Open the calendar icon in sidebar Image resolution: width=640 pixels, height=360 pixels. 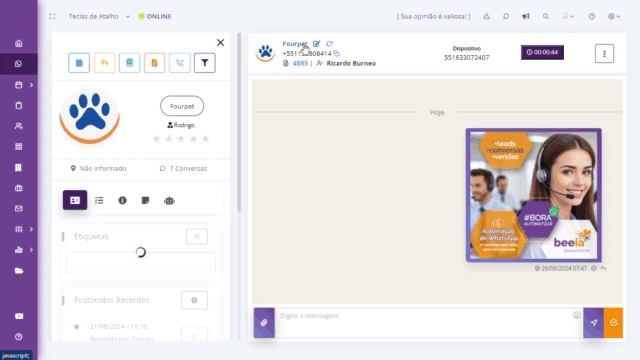coord(19,85)
